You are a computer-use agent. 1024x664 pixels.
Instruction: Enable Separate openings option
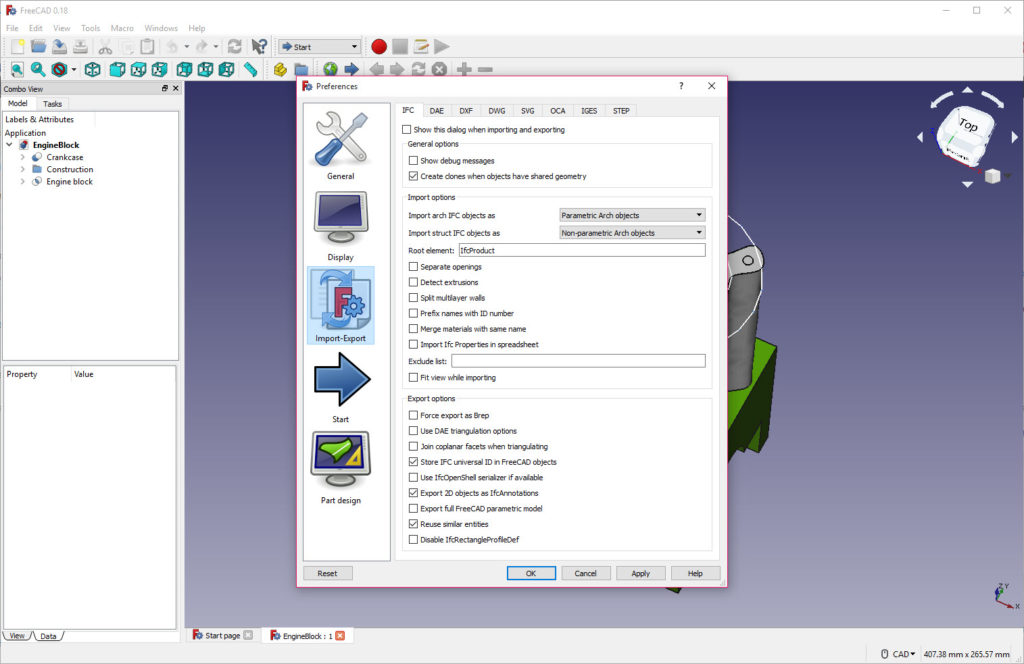[x=413, y=266]
